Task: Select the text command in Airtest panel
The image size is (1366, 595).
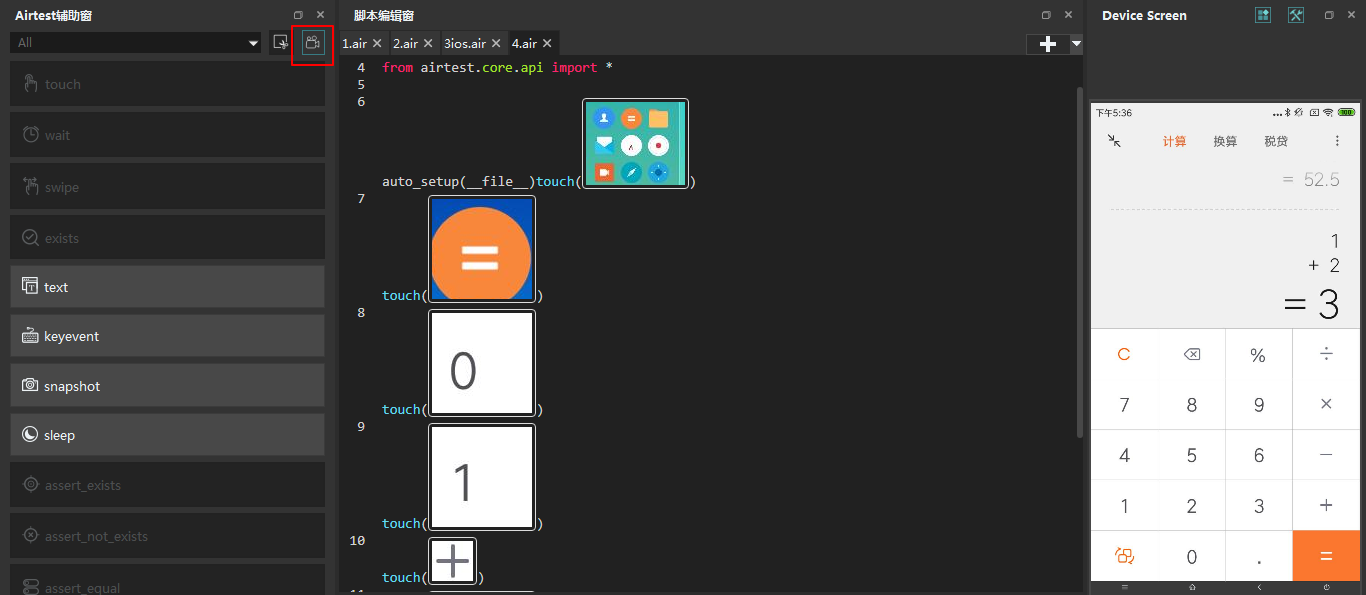Action: point(167,287)
